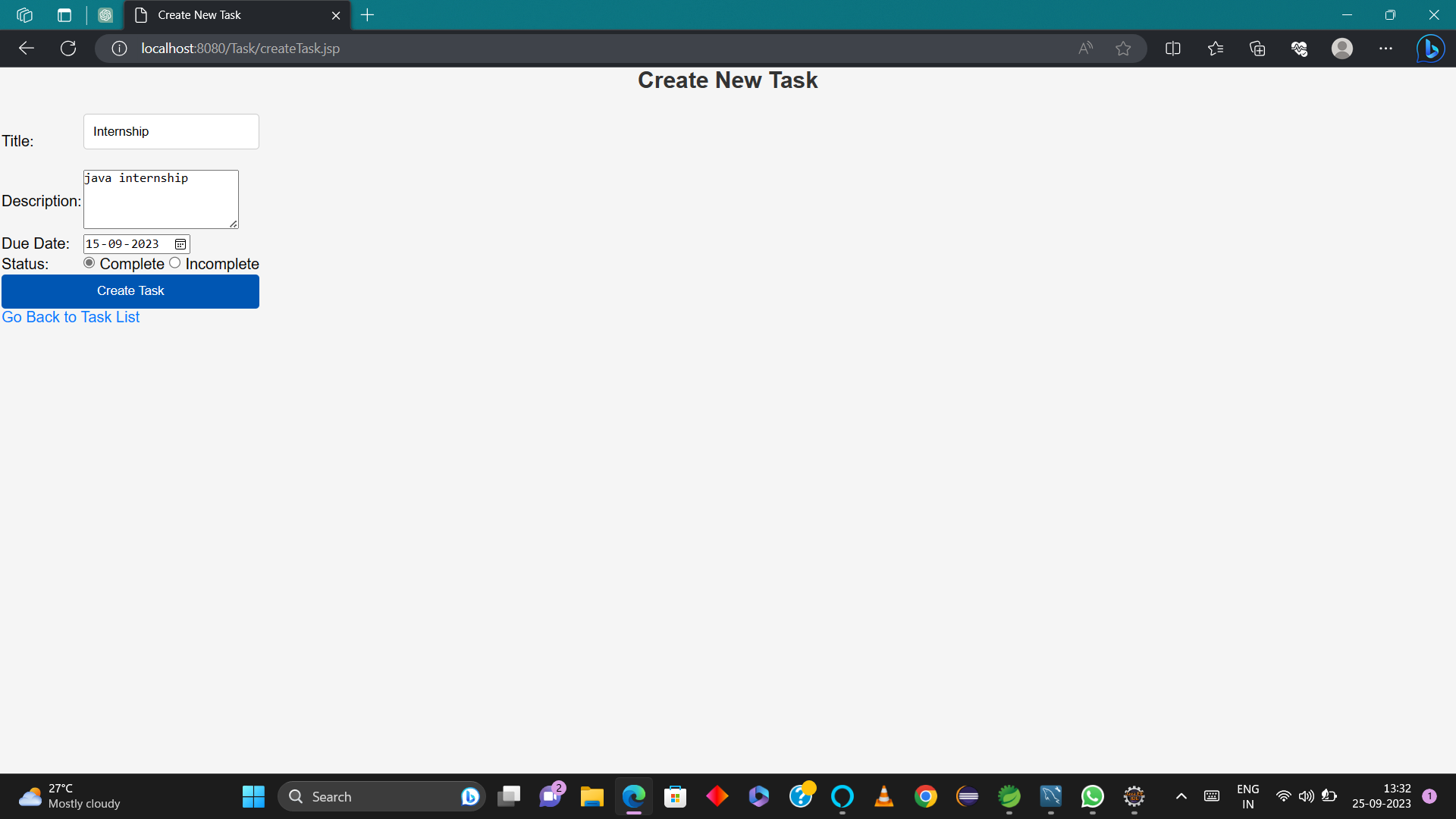Screen dimensions: 1456x819
Task: Open the calendar picker beside the due date
Action: click(x=180, y=244)
